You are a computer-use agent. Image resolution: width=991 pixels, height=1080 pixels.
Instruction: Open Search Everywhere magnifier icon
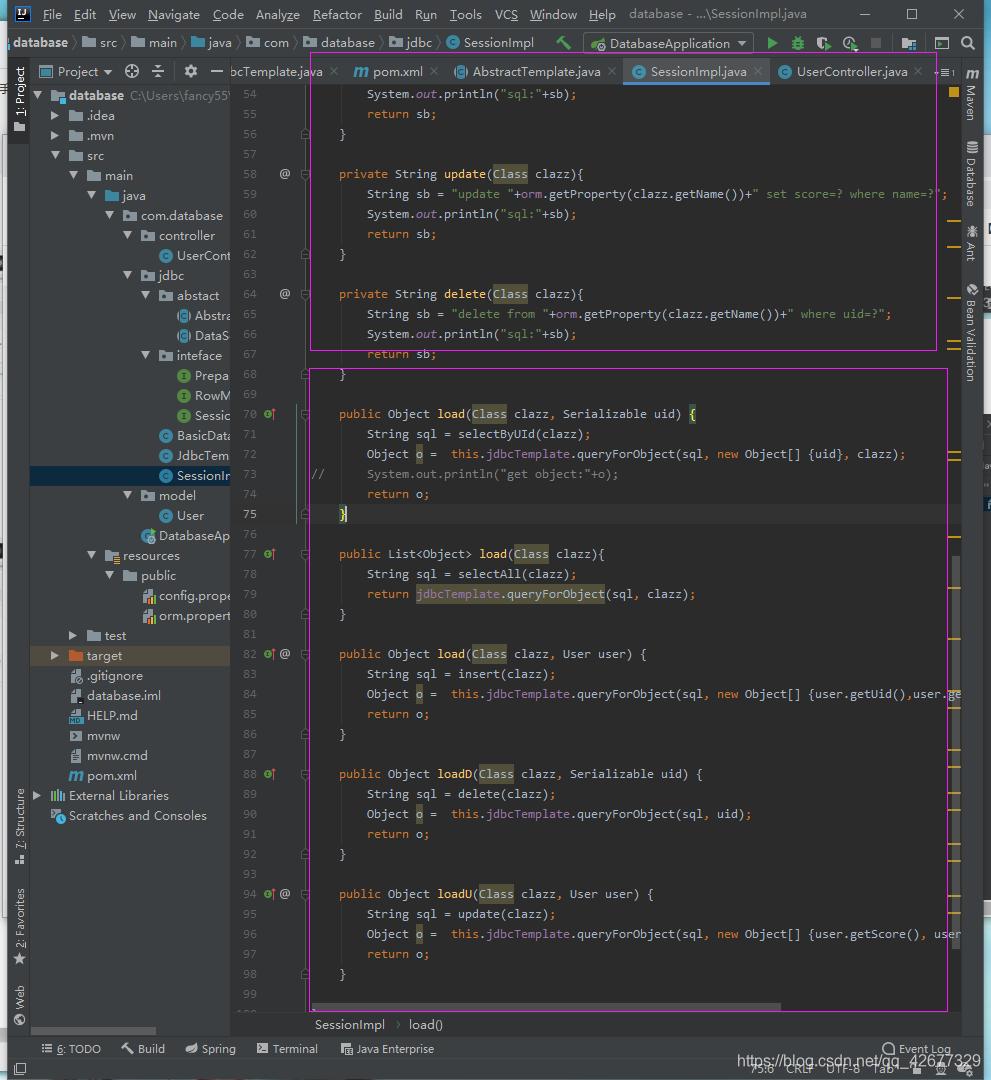coord(967,43)
